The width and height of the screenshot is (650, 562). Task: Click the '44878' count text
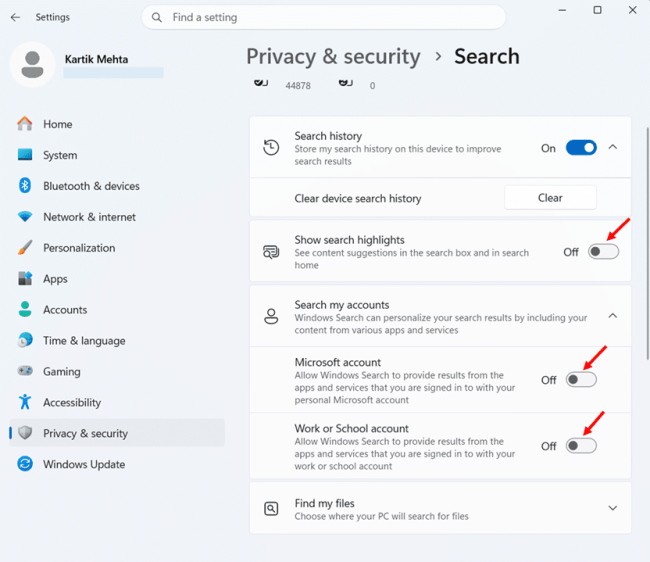click(x=298, y=86)
